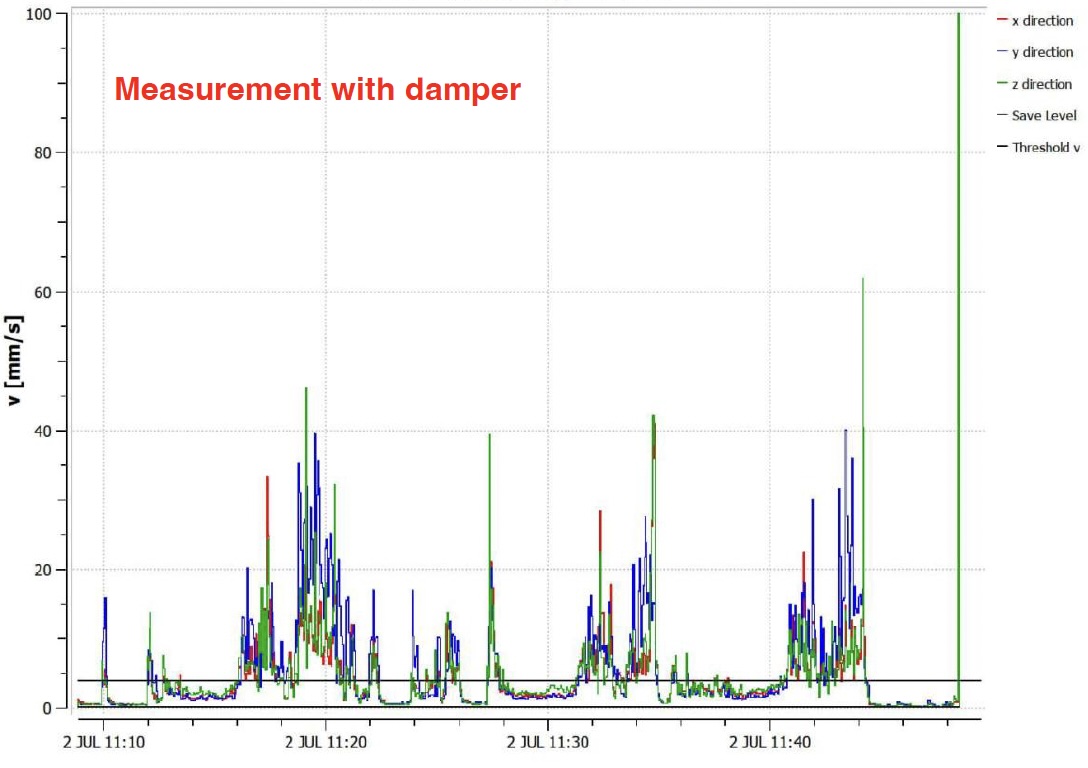1088x768 pixels.
Task: Click the green z direction legend line
Action: point(1002,83)
